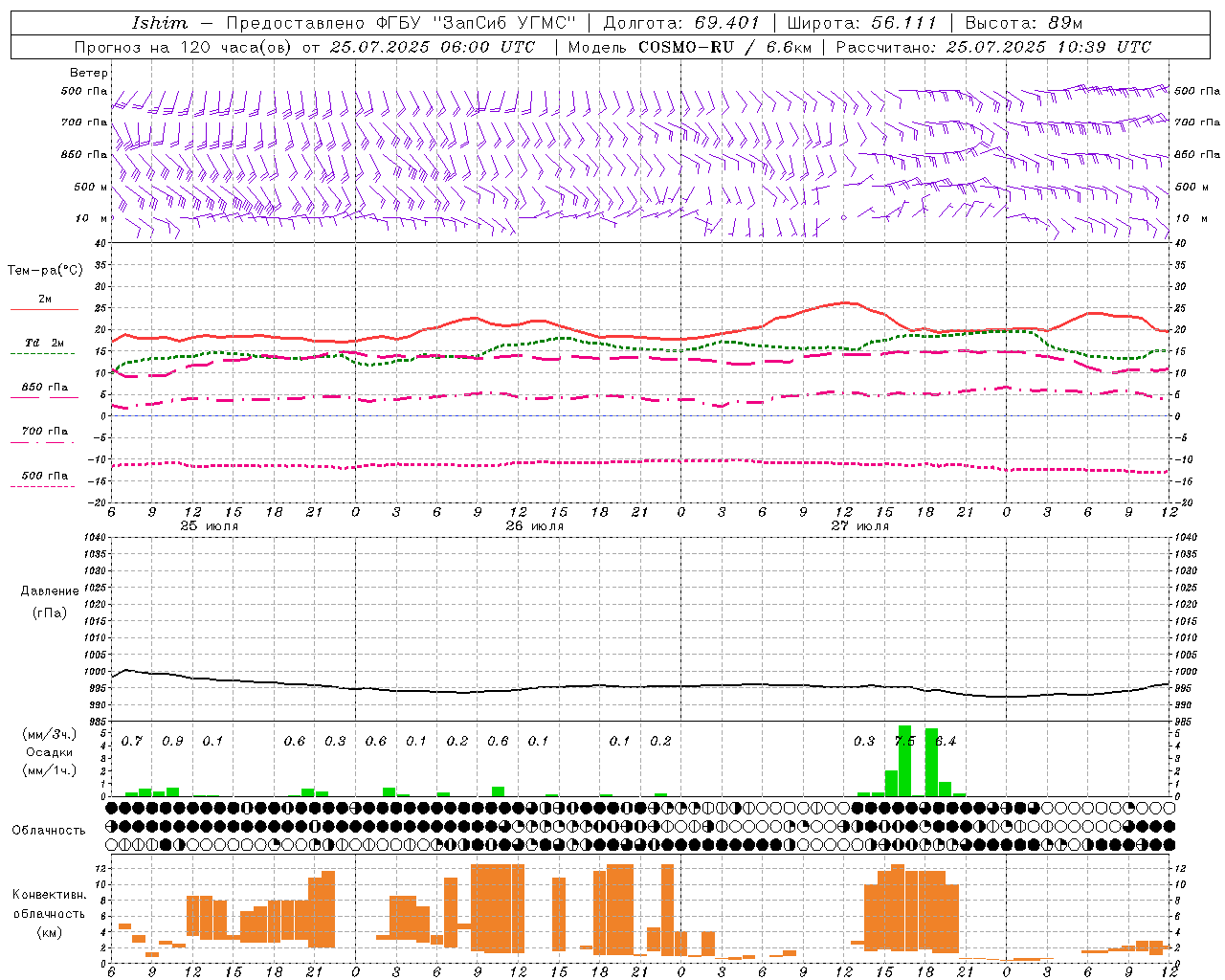
Task: Click the date label "25 июля"
Action: click(210, 526)
